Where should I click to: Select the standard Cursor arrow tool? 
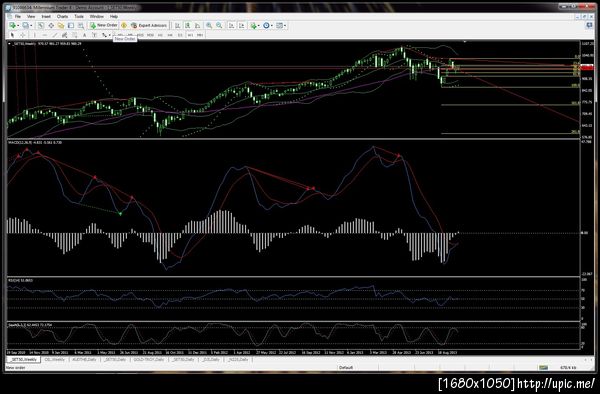[12, 35]
